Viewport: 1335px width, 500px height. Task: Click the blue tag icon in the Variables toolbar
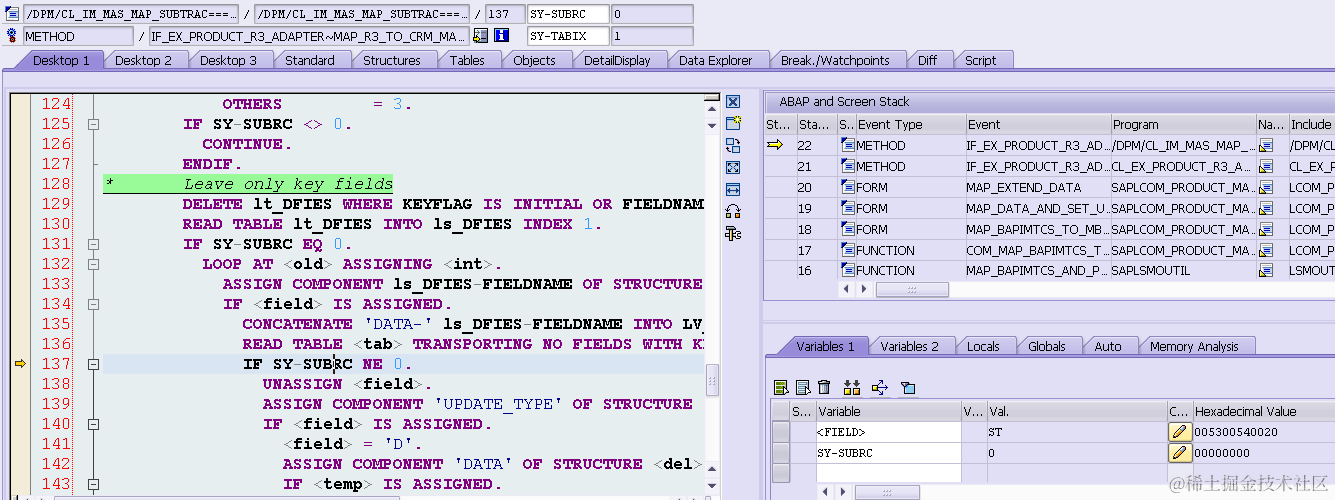[908, 388]
